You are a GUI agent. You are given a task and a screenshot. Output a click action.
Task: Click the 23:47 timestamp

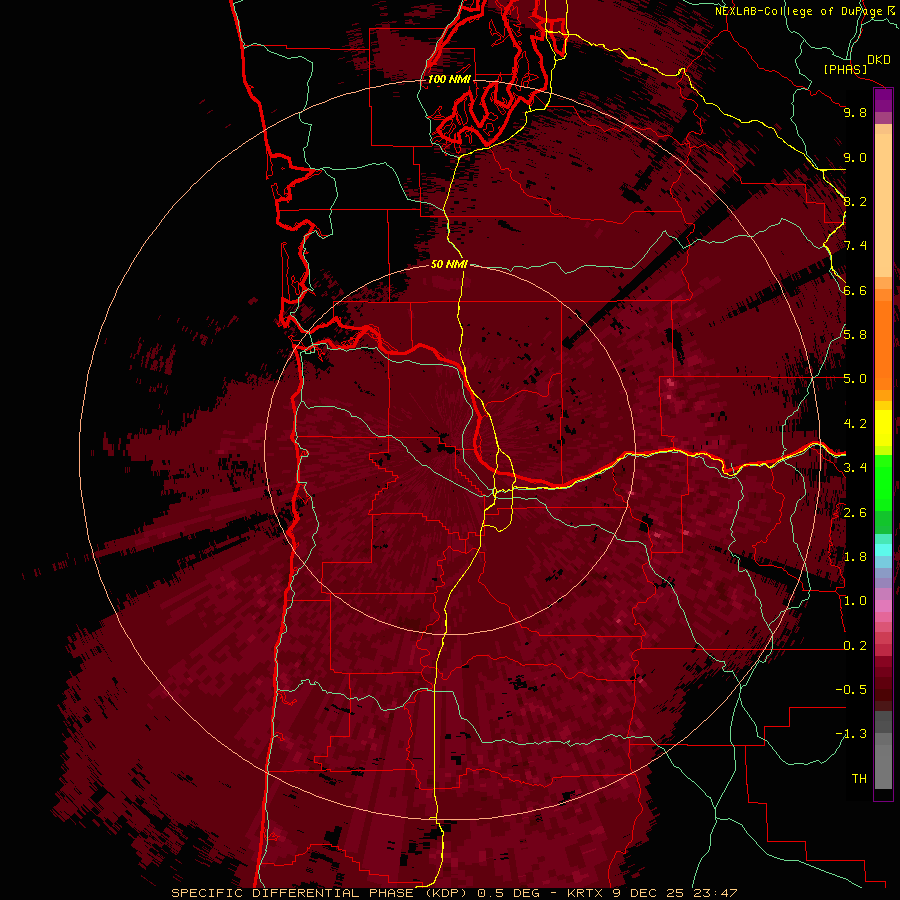715,893
